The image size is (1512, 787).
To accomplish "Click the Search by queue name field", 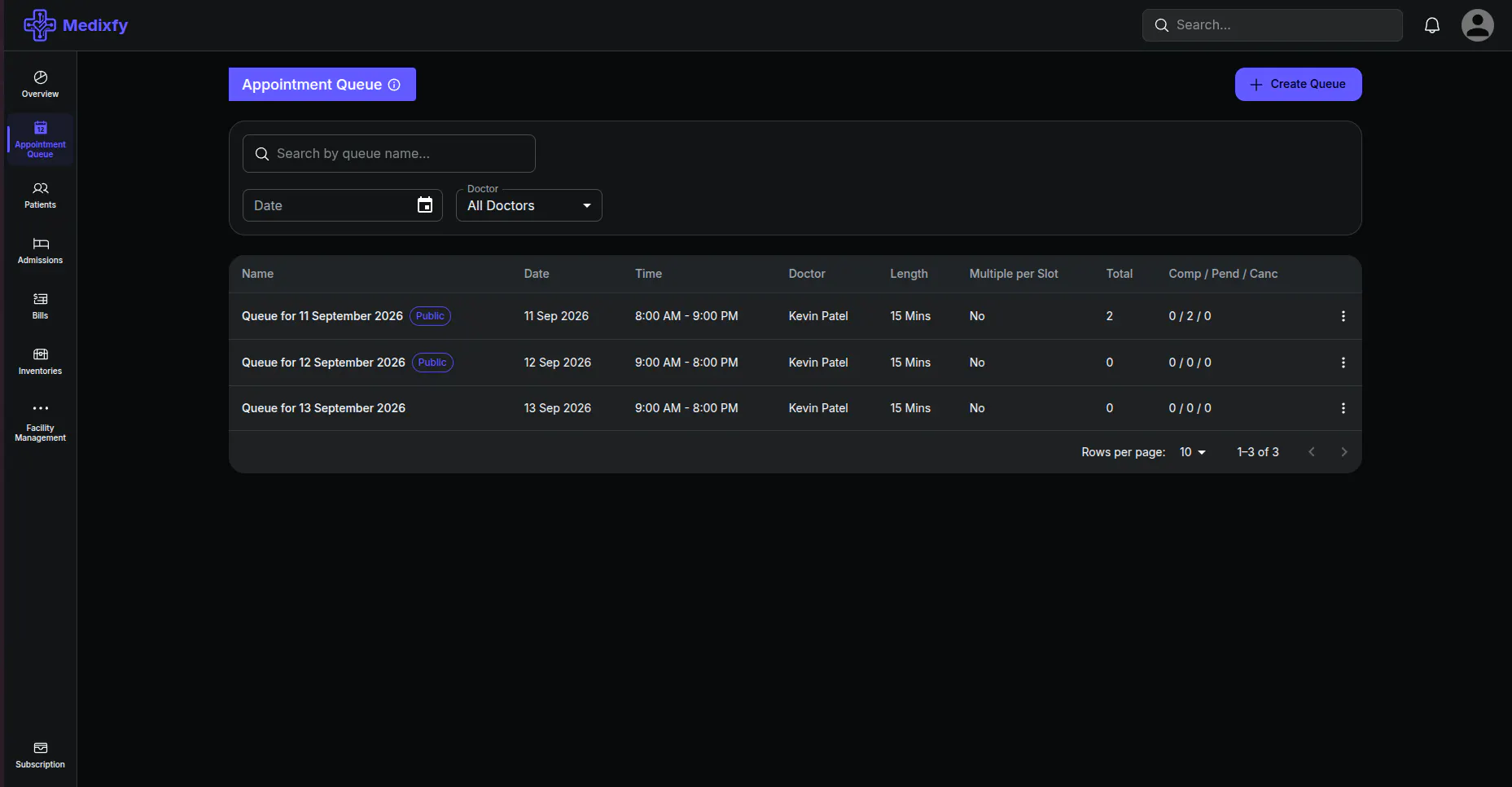I will click(388, 154).
